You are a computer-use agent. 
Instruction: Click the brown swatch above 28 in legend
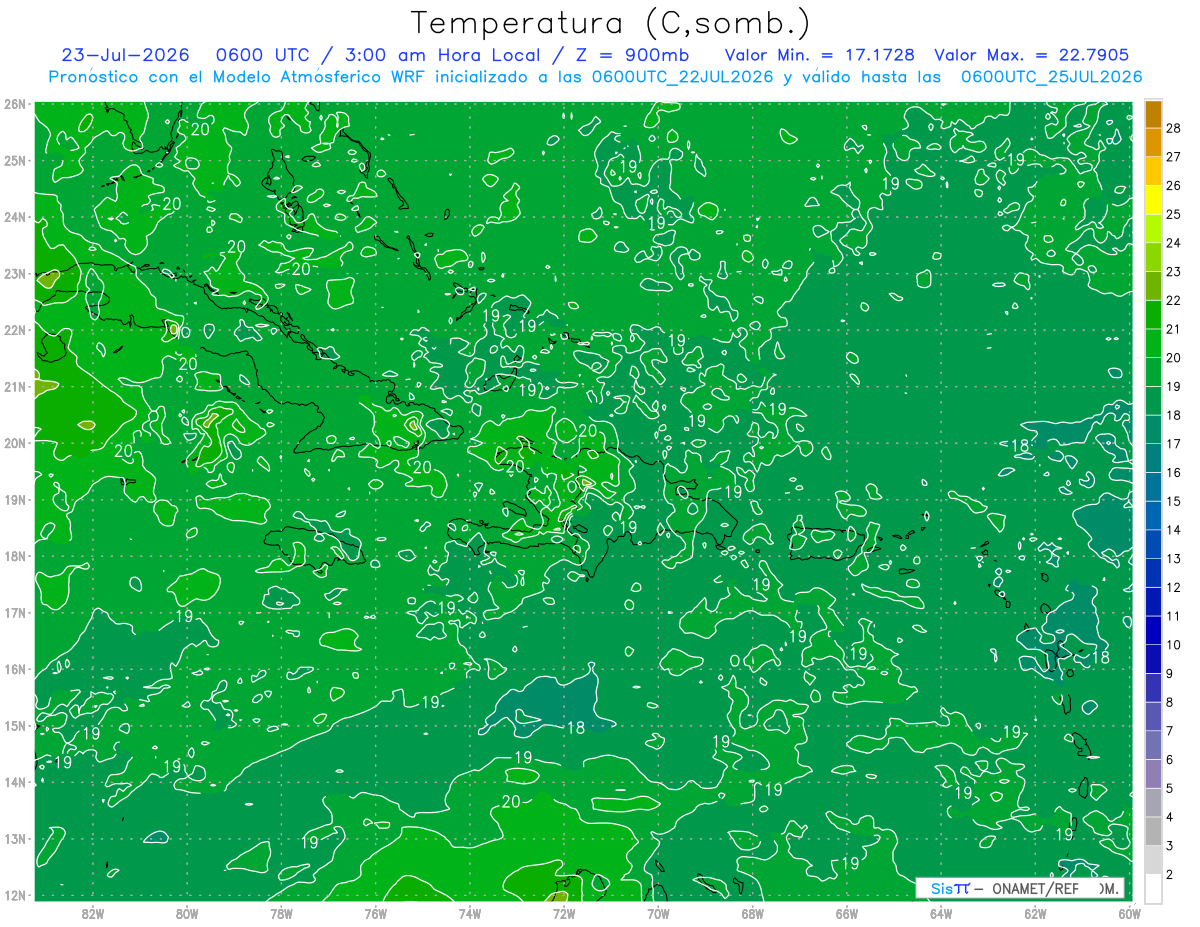click(x=1153, y=114)
